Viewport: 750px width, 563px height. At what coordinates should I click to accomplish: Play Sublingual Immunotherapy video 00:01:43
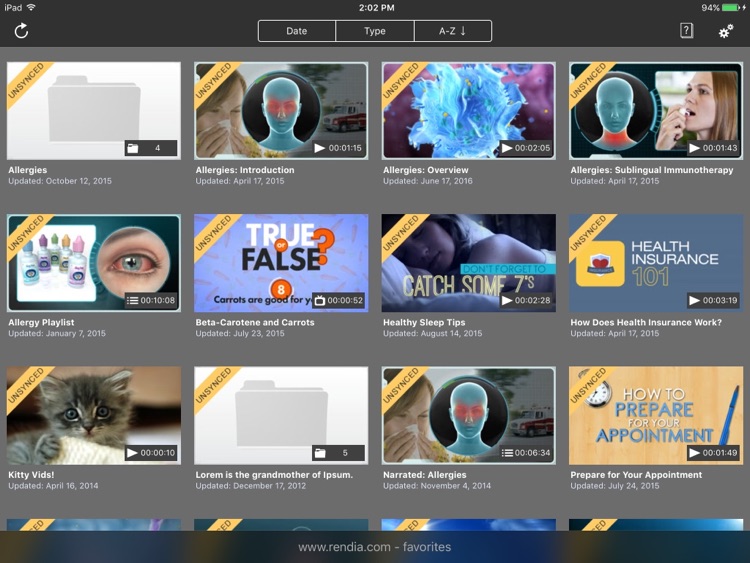713,148
